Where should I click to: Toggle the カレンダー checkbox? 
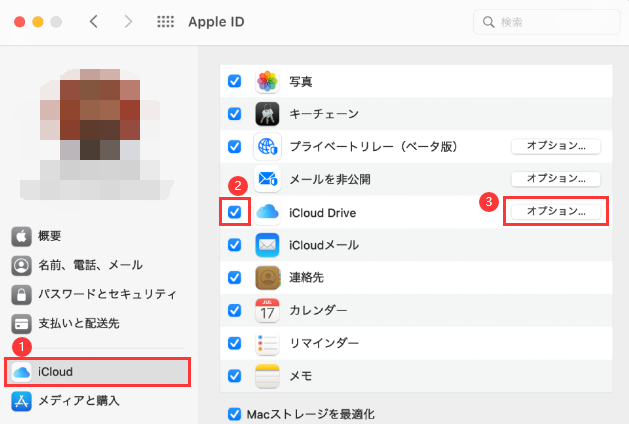235,310
